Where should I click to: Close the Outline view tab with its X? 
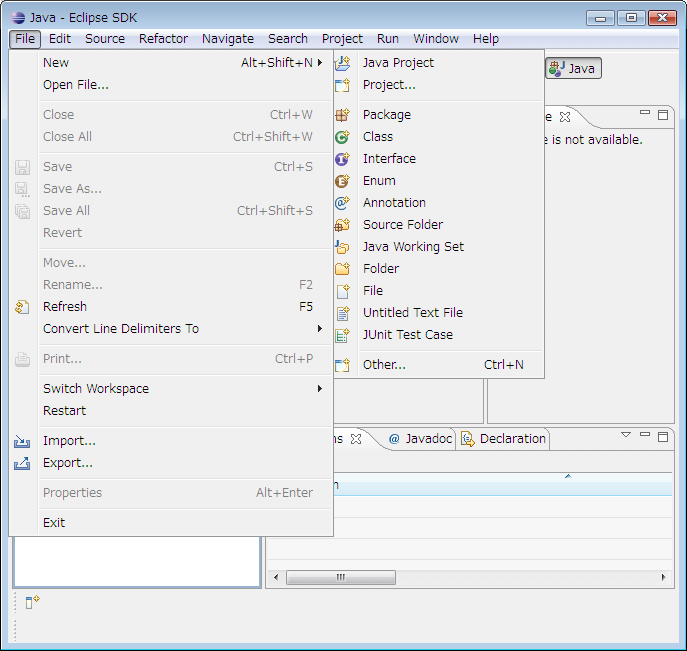(x=565, y=117)
